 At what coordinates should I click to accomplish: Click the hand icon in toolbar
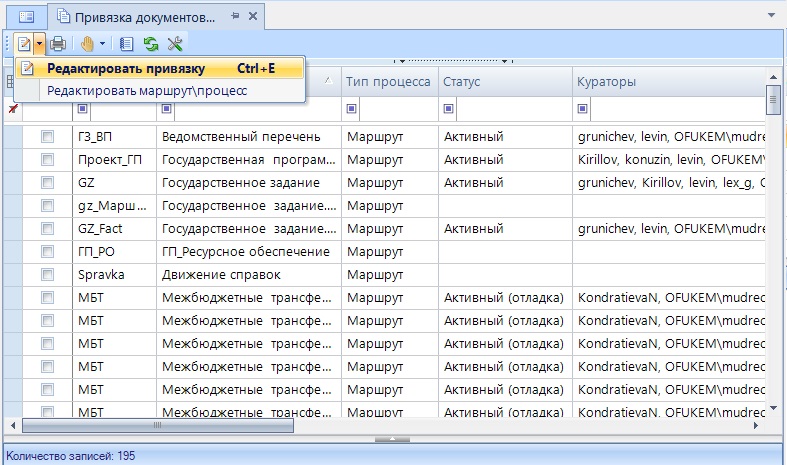[x=87, y=44]
